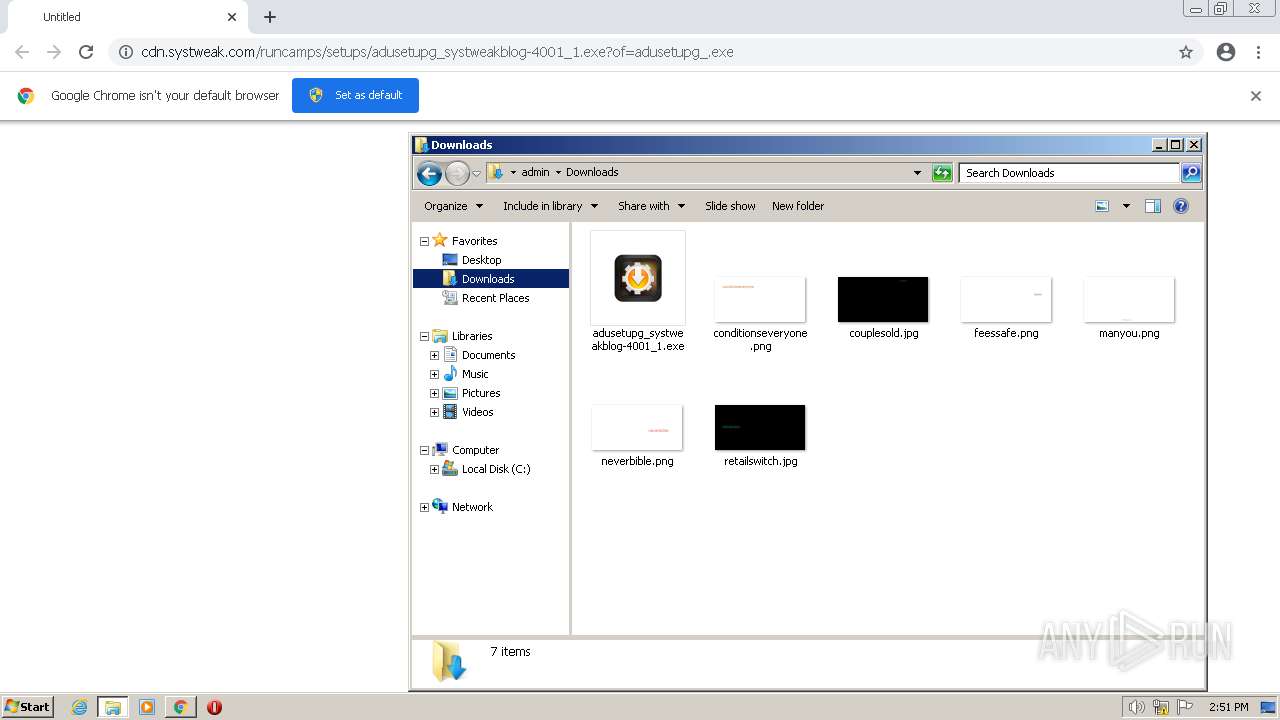Toggle the preview pane

pyautogui.click(x=1153, y=206)
